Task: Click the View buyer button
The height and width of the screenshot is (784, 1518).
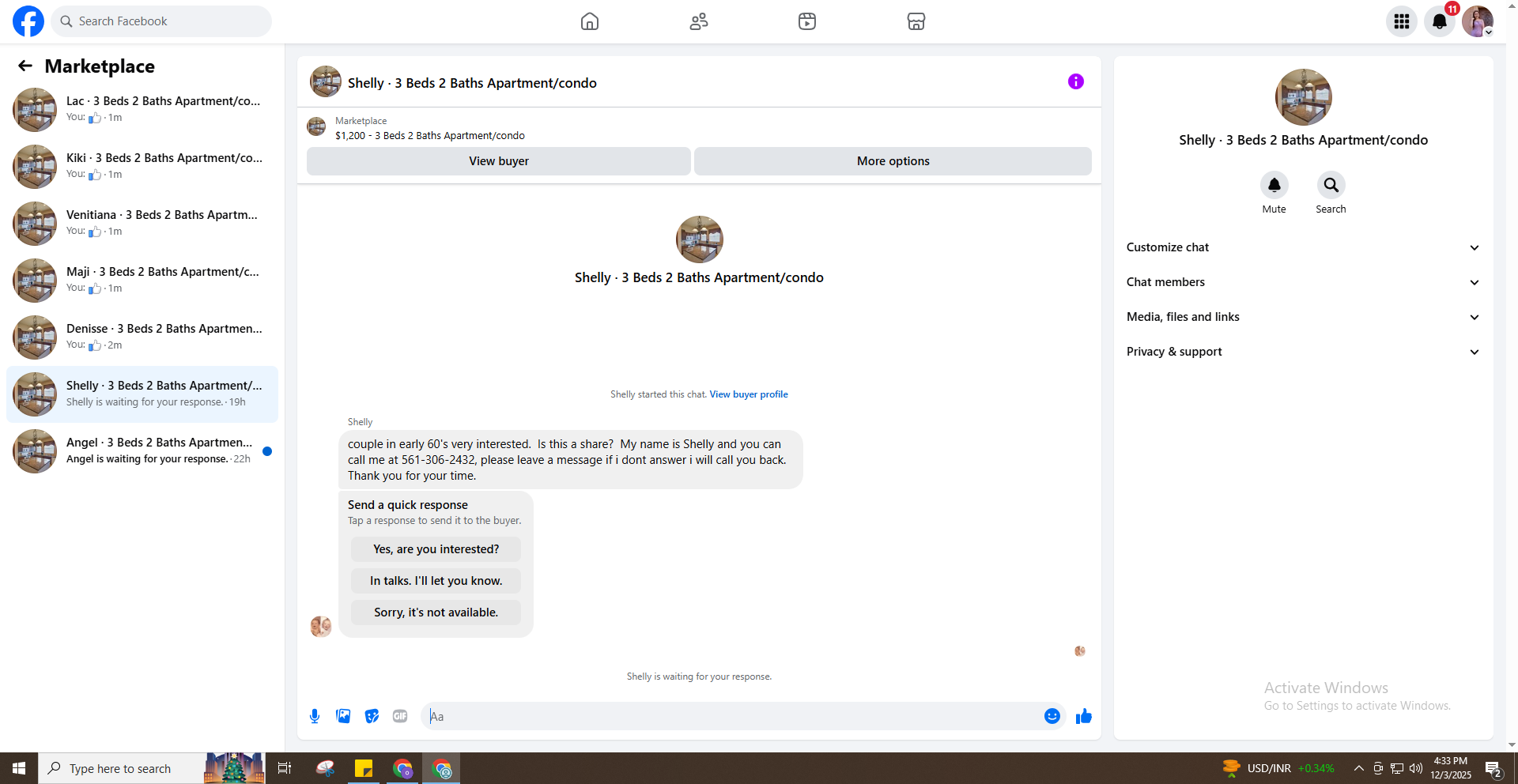Action: (499, 161)
